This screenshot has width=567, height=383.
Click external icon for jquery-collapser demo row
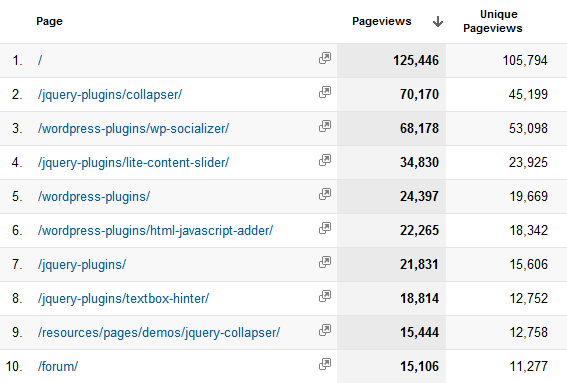[x=325, y=330]
